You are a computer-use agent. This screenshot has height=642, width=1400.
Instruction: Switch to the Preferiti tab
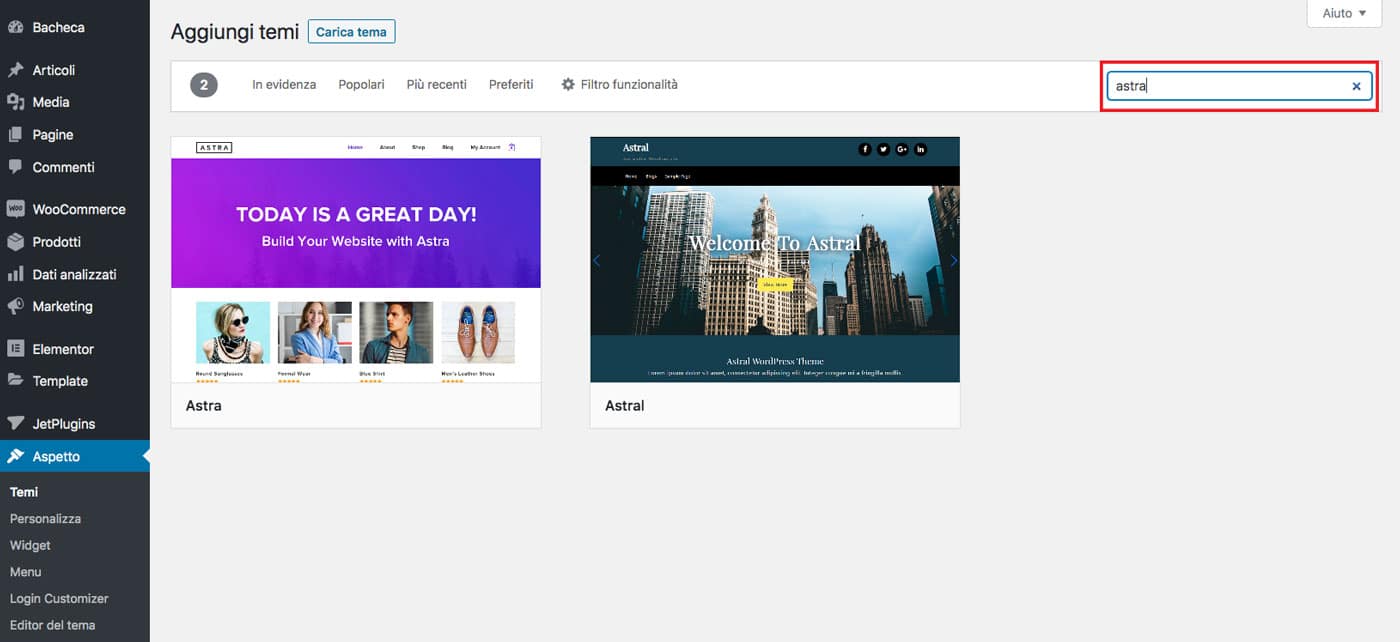click(511, 85)
